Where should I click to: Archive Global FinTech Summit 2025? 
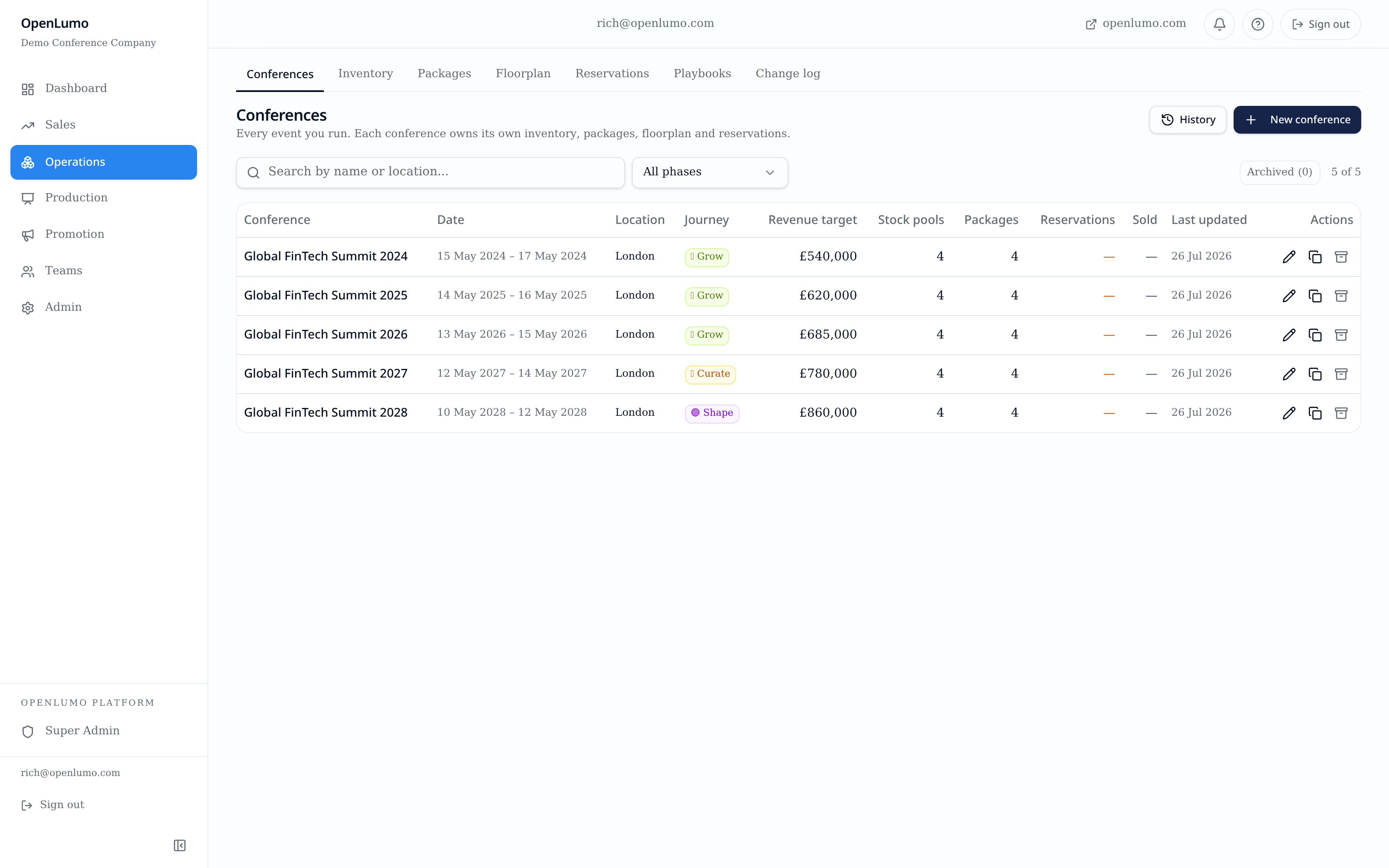(1341, 296)
